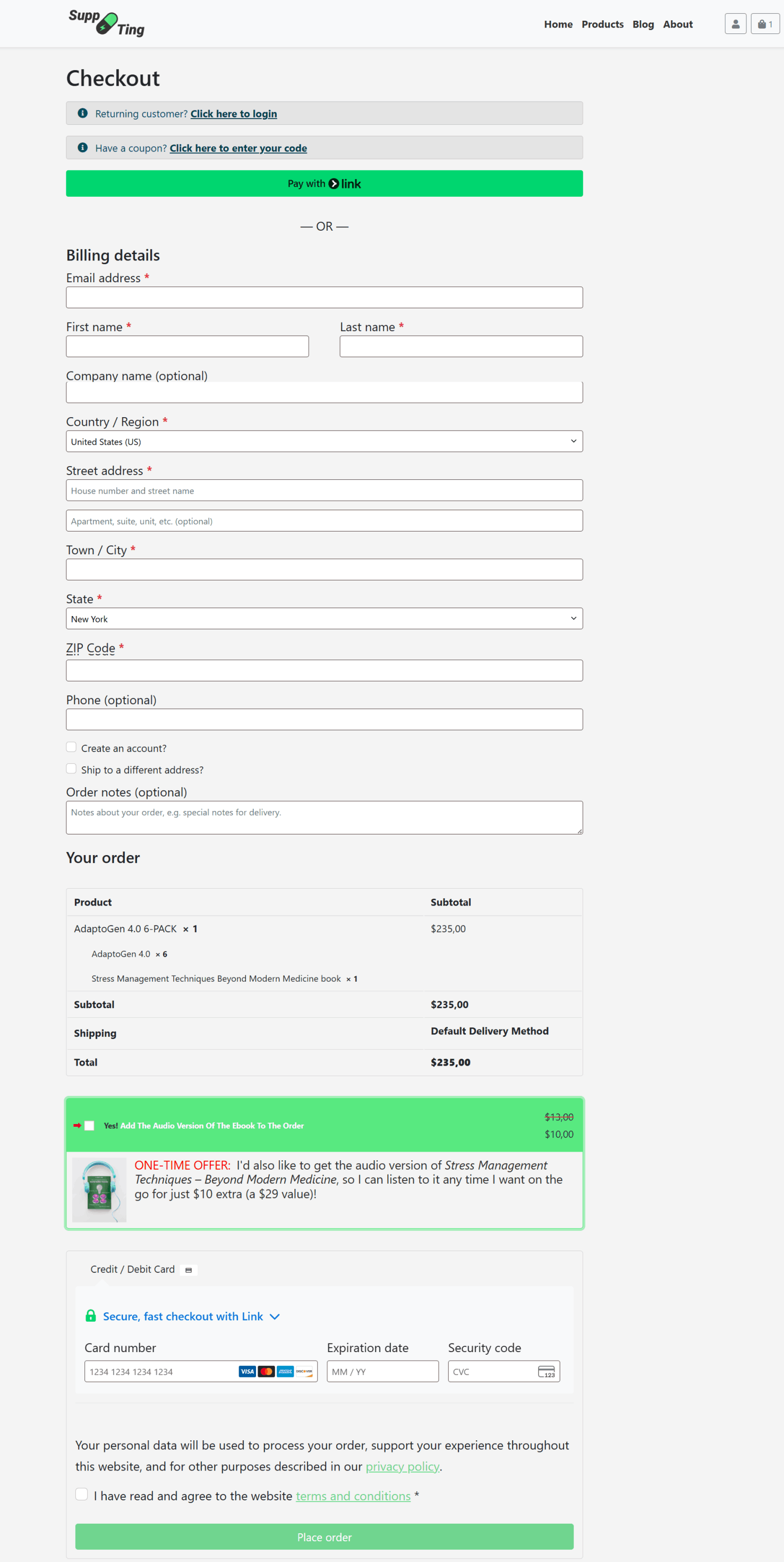Click the lock icon next to Secure checkout

(90, 1316)
